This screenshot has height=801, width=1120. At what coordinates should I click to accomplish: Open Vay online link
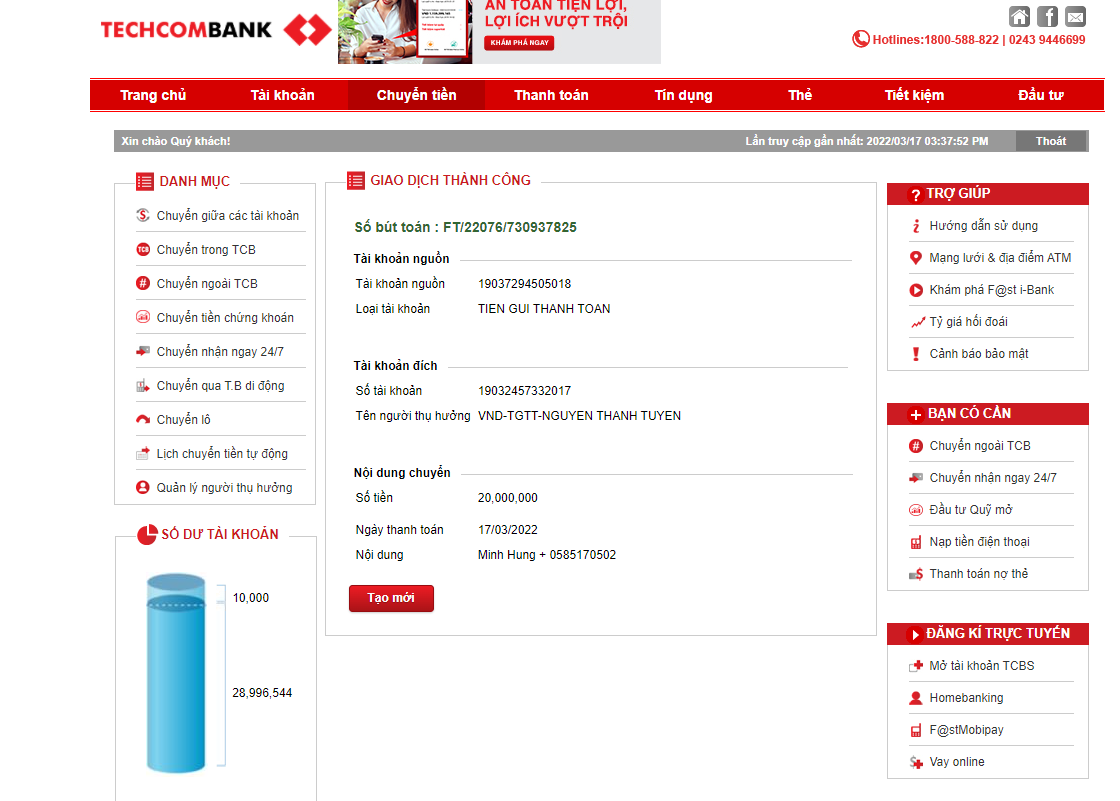956,762
